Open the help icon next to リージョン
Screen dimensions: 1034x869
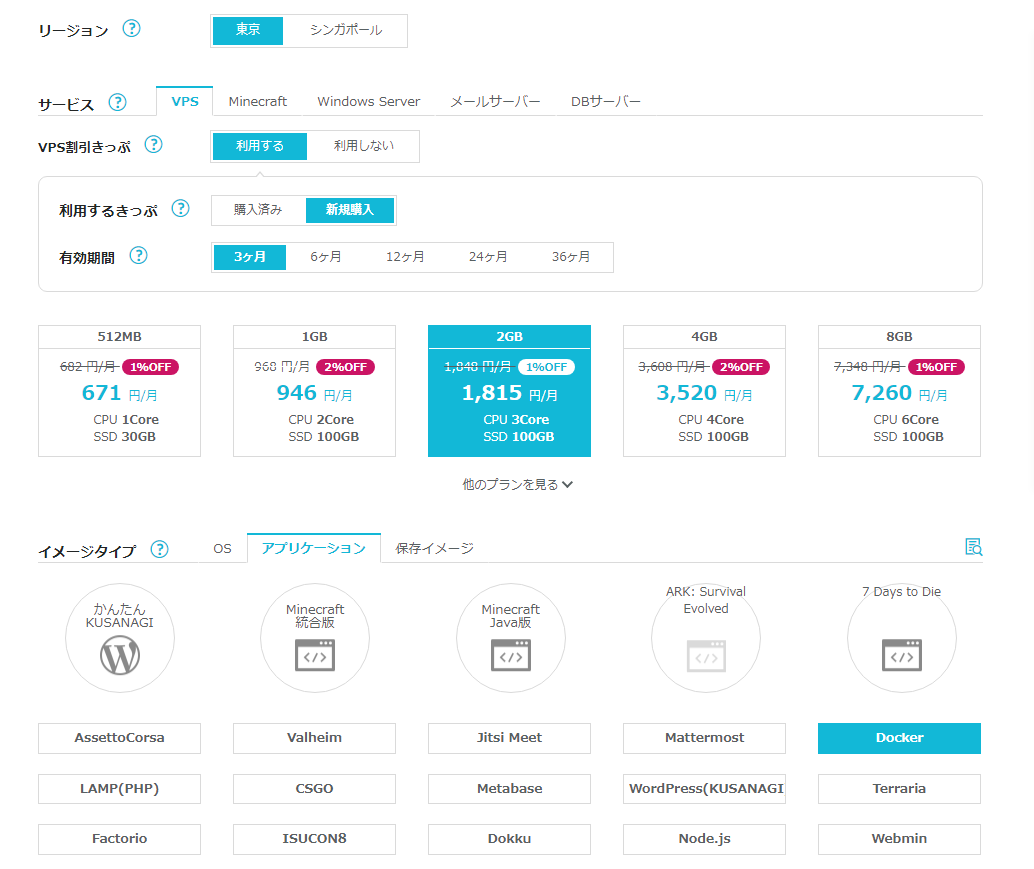pos(131,29)
